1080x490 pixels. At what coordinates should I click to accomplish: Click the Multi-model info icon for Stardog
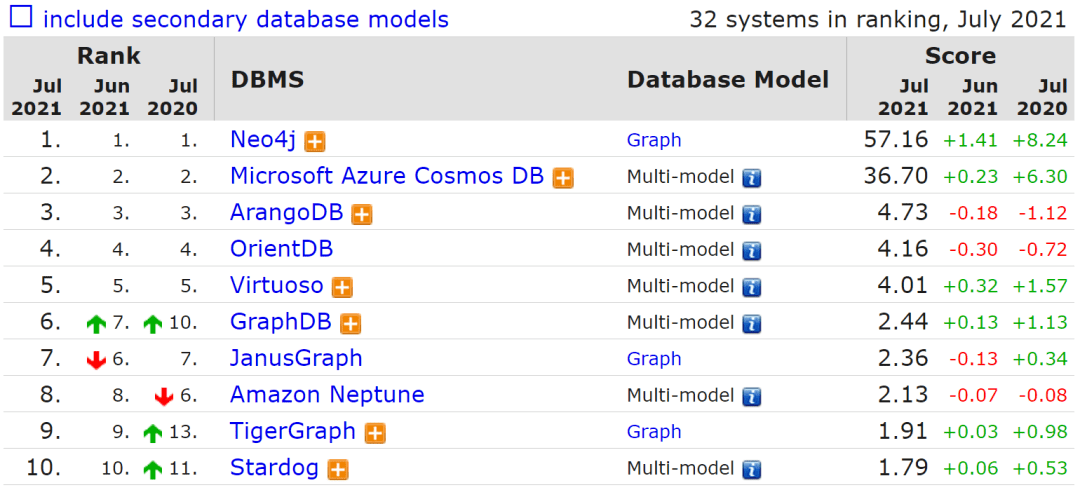751,469
